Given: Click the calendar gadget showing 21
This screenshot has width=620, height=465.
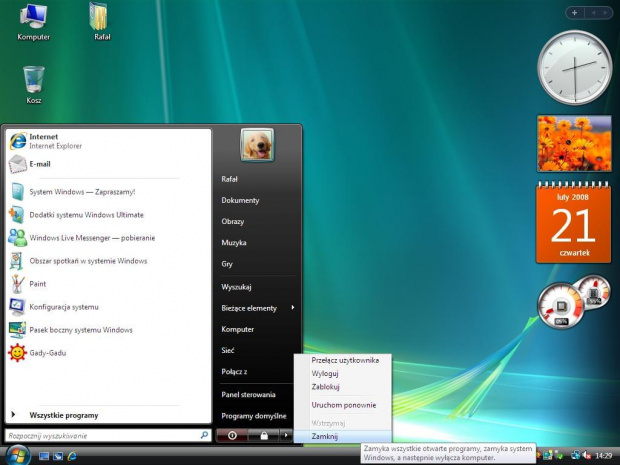Looking at the screenshot, I should [x=574, y=222].
